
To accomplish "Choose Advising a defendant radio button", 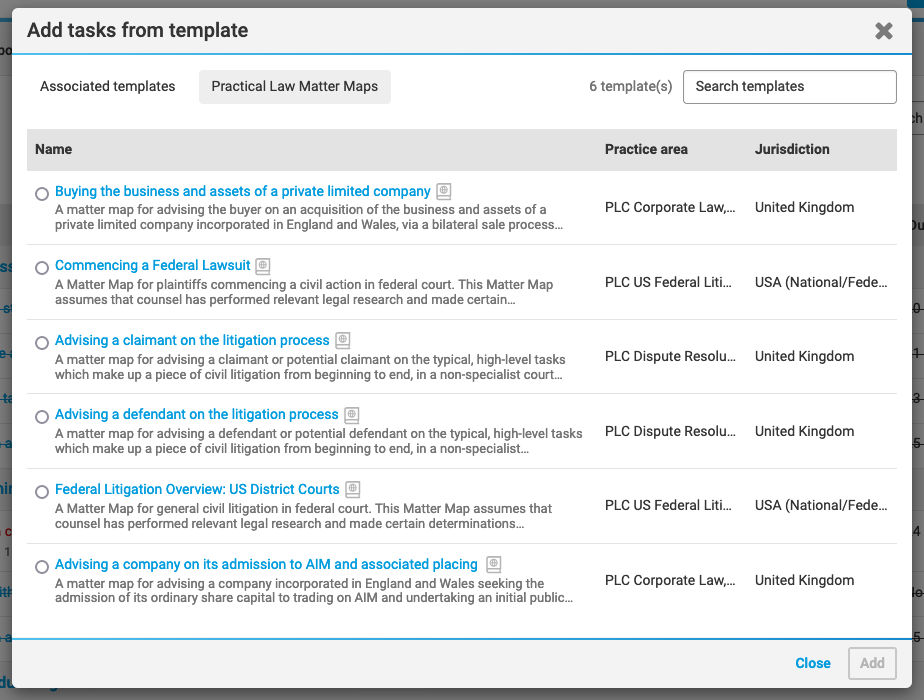I will tap(42, 417).
